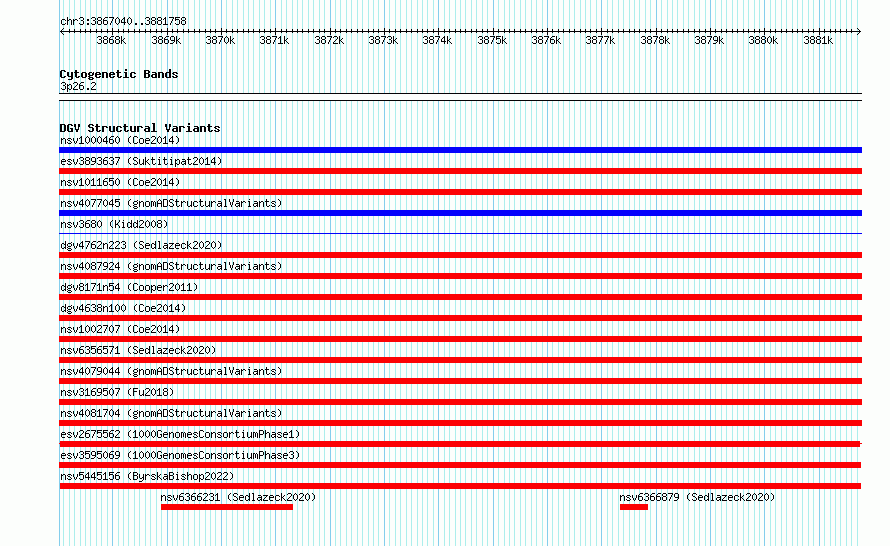This screenshot has height=546, width=890.
Task: Open the nsv6356571 (Sedlazeck2020) label
Action: click(138, 350)
